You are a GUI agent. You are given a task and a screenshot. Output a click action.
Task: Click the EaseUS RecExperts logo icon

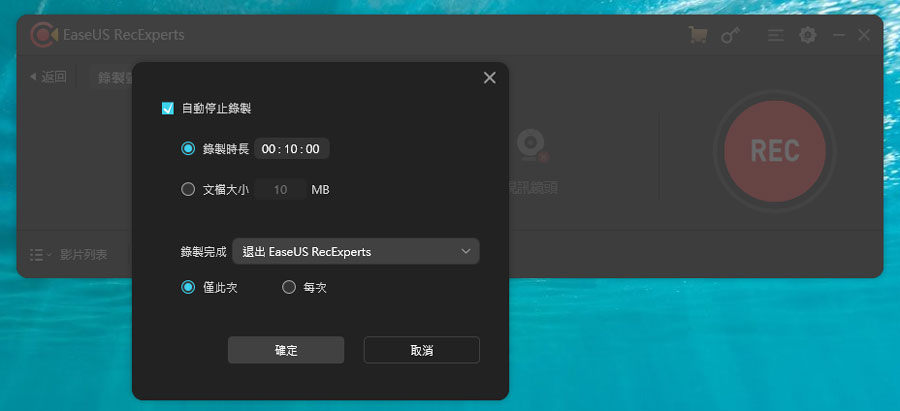point(44,35)
